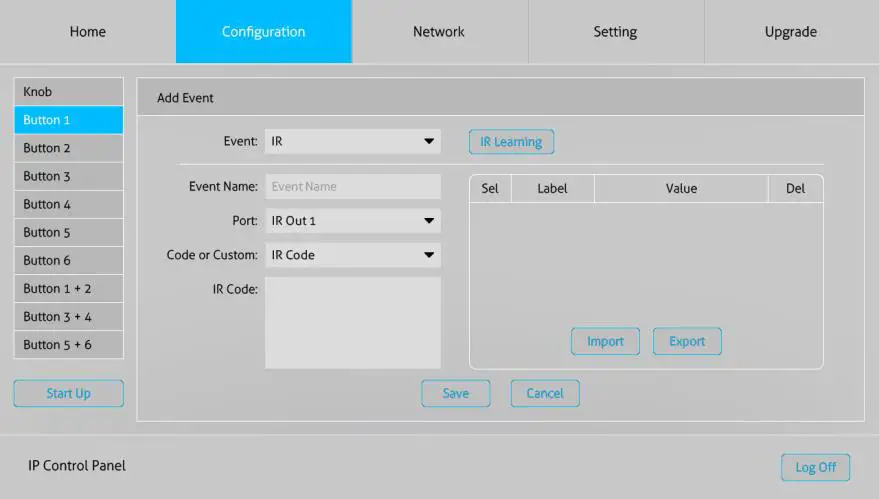Image resolution: width=879 pixels, height=499 pixels.
Task: Click the Import button
Action: [605, 341]
